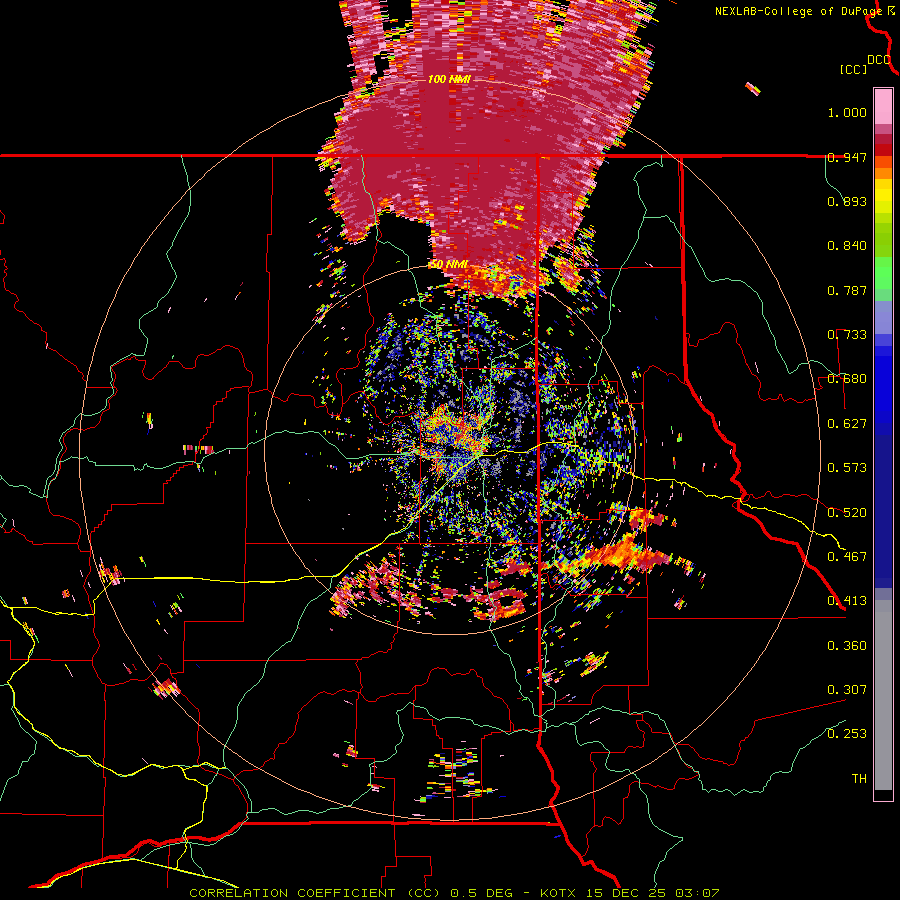
Task: Pick the gray bottom segment of color bar
Action: tap(883, 695)
